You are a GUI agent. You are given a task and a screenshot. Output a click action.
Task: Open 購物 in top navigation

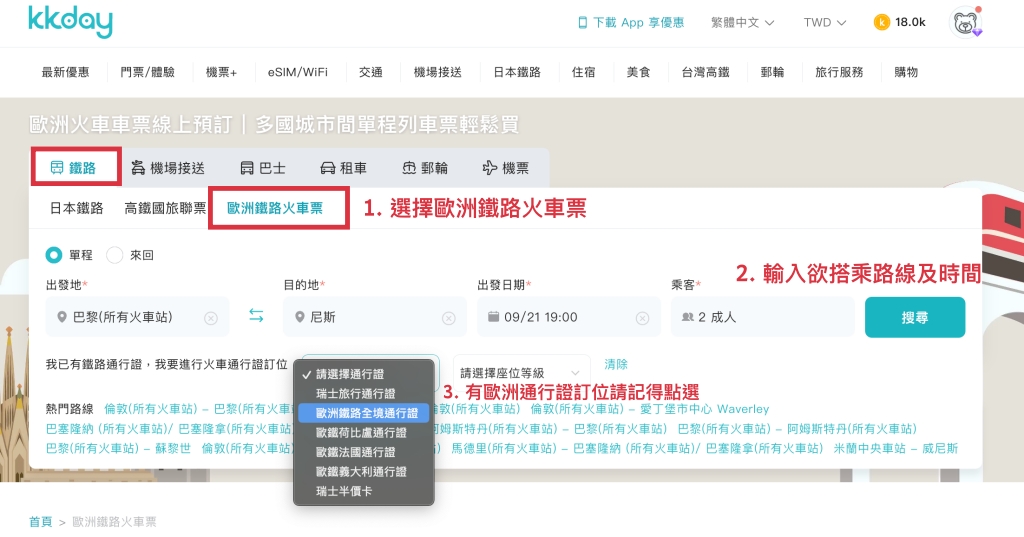tap(906, 73)
